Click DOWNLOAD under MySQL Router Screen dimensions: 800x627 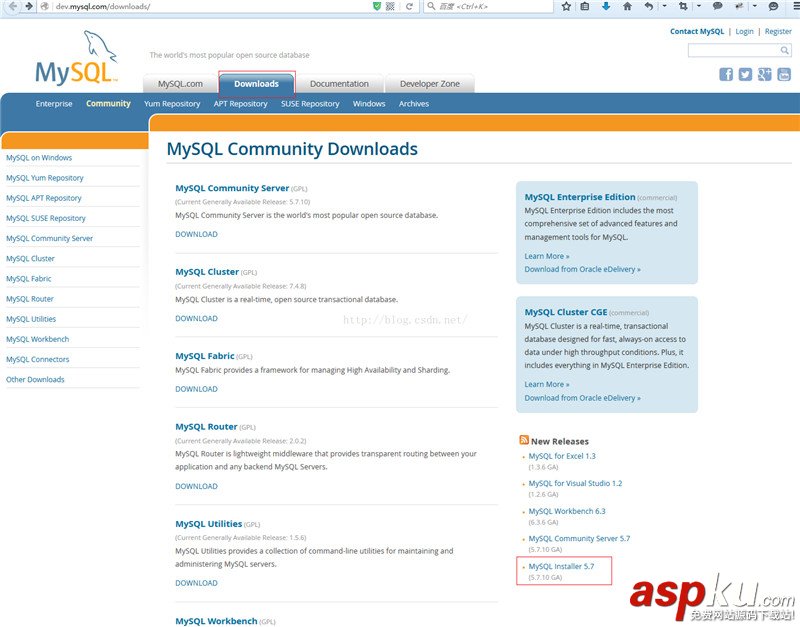196,486
